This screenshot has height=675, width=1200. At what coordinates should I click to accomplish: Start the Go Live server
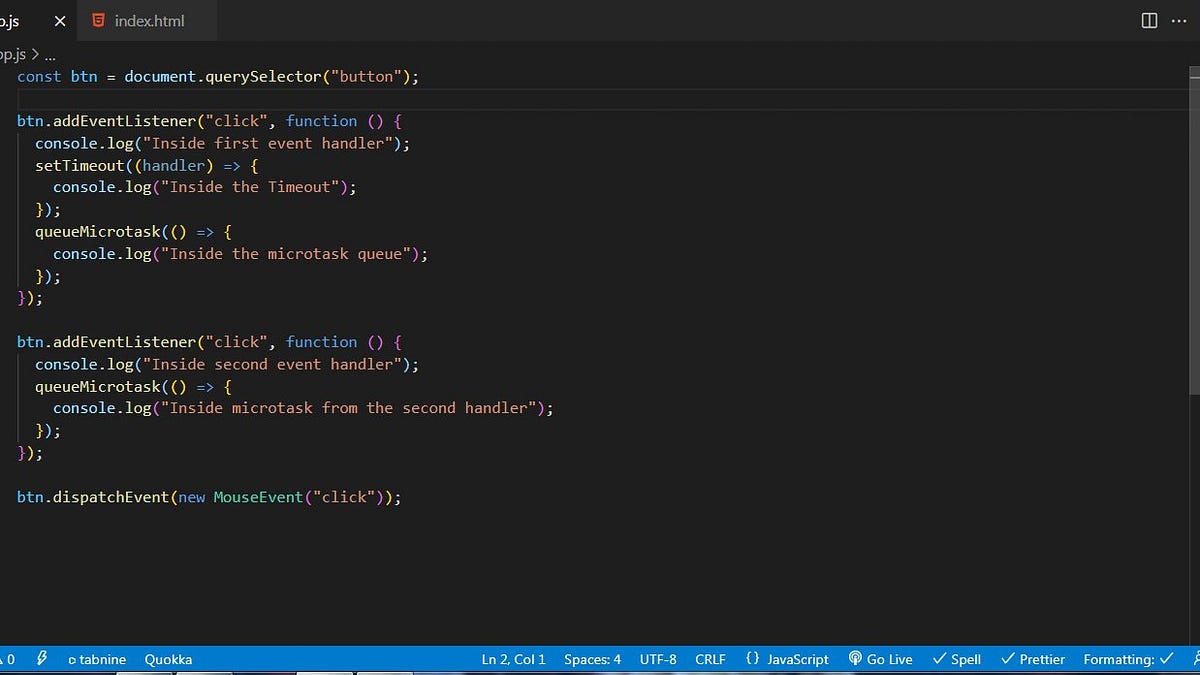(x=880, y=659)
